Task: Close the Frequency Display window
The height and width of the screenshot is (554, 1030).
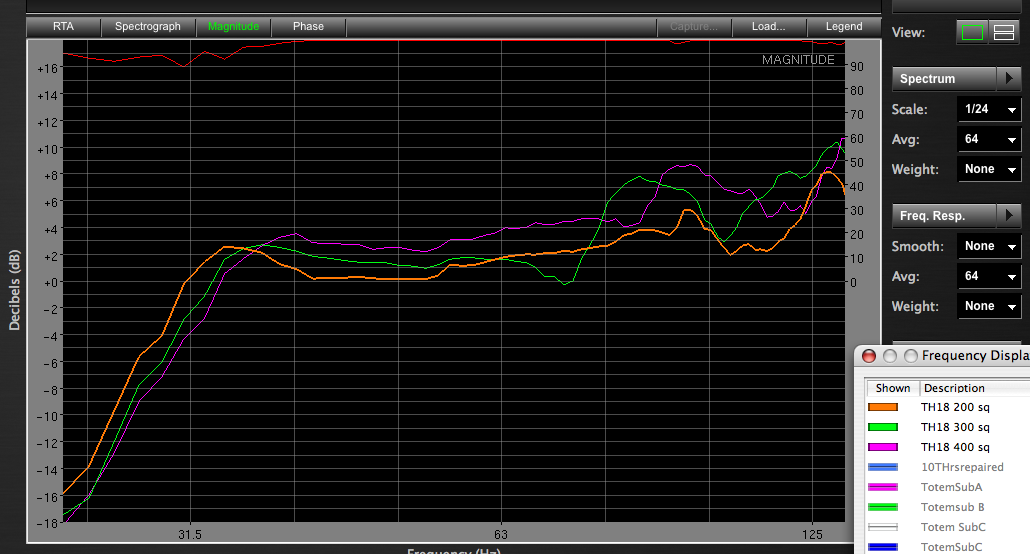Action: (x=869, y=356)
